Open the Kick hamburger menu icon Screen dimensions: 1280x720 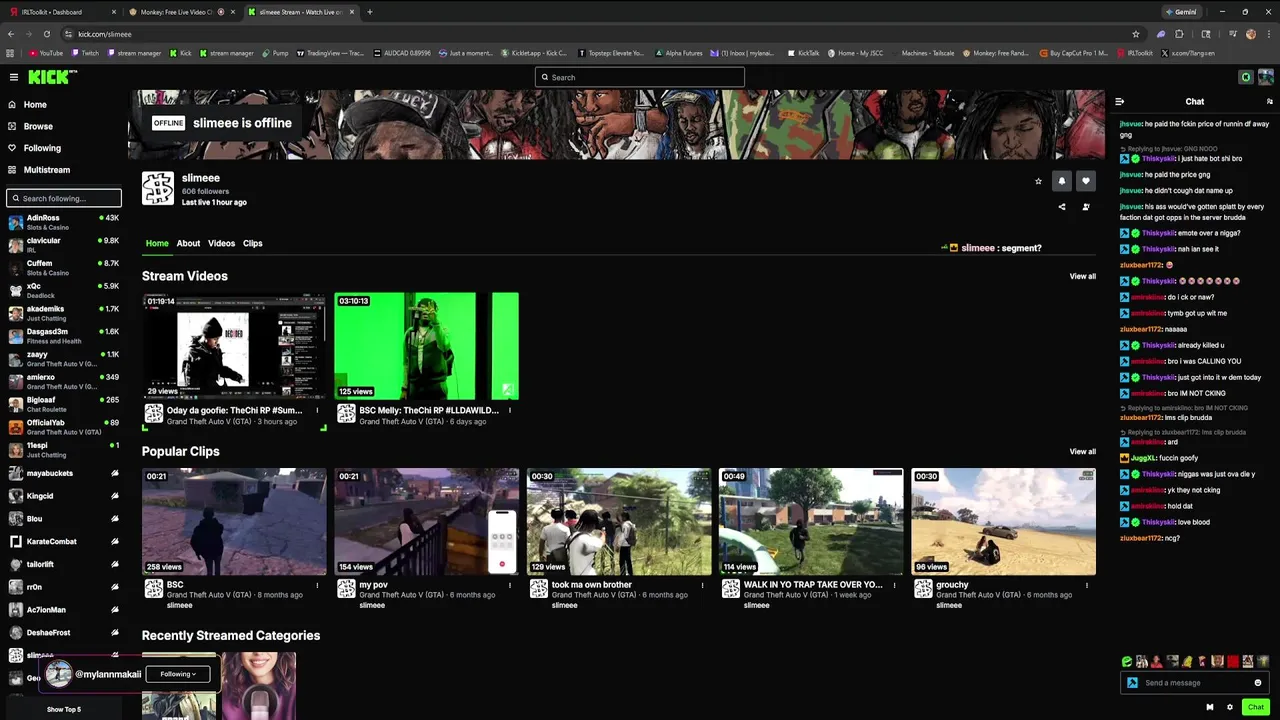[x=14, y=77]
